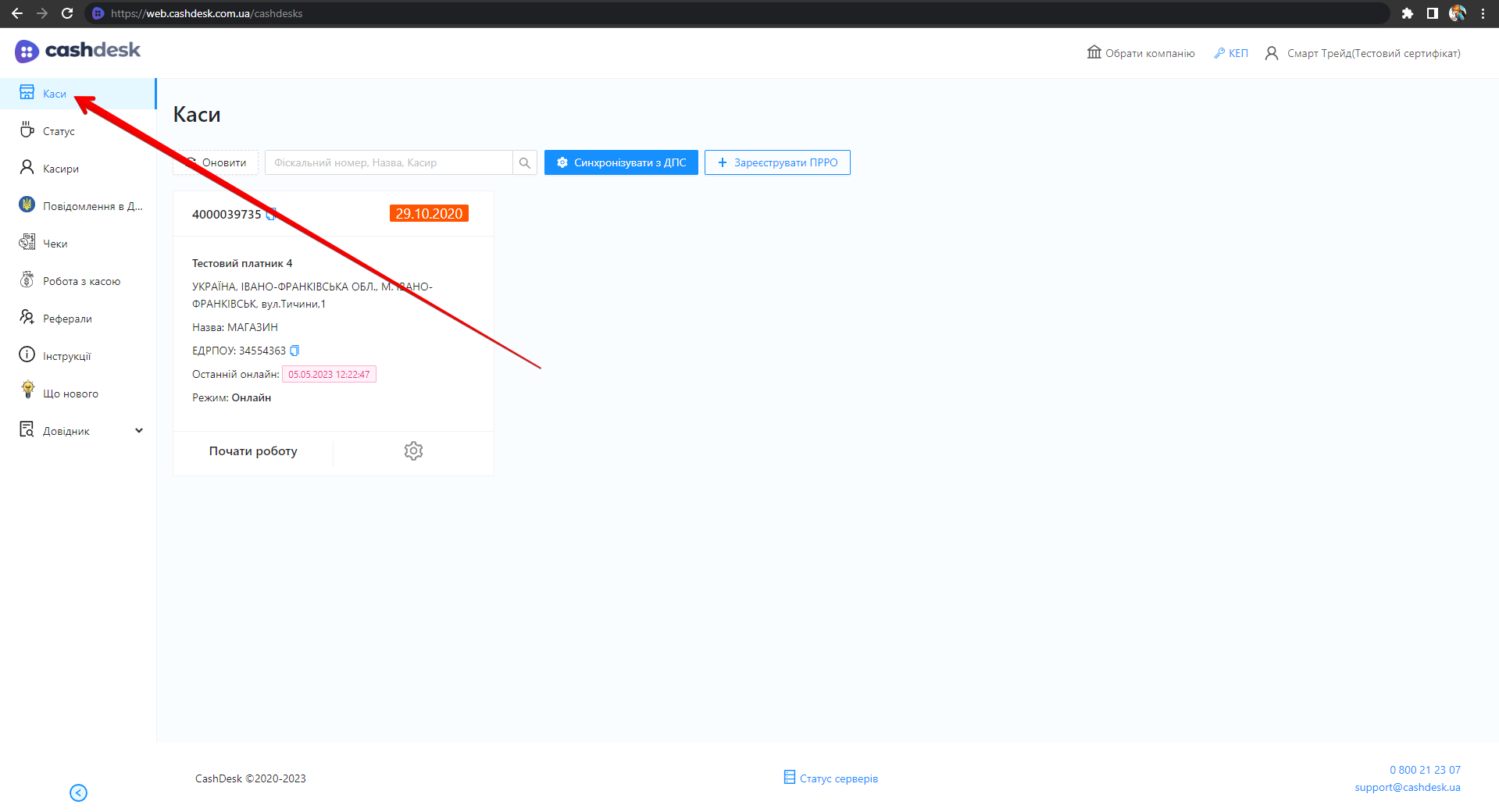Open the Обрати компанію selector
This screenshot has height=812, width=1499.
tap(1140, 53)
